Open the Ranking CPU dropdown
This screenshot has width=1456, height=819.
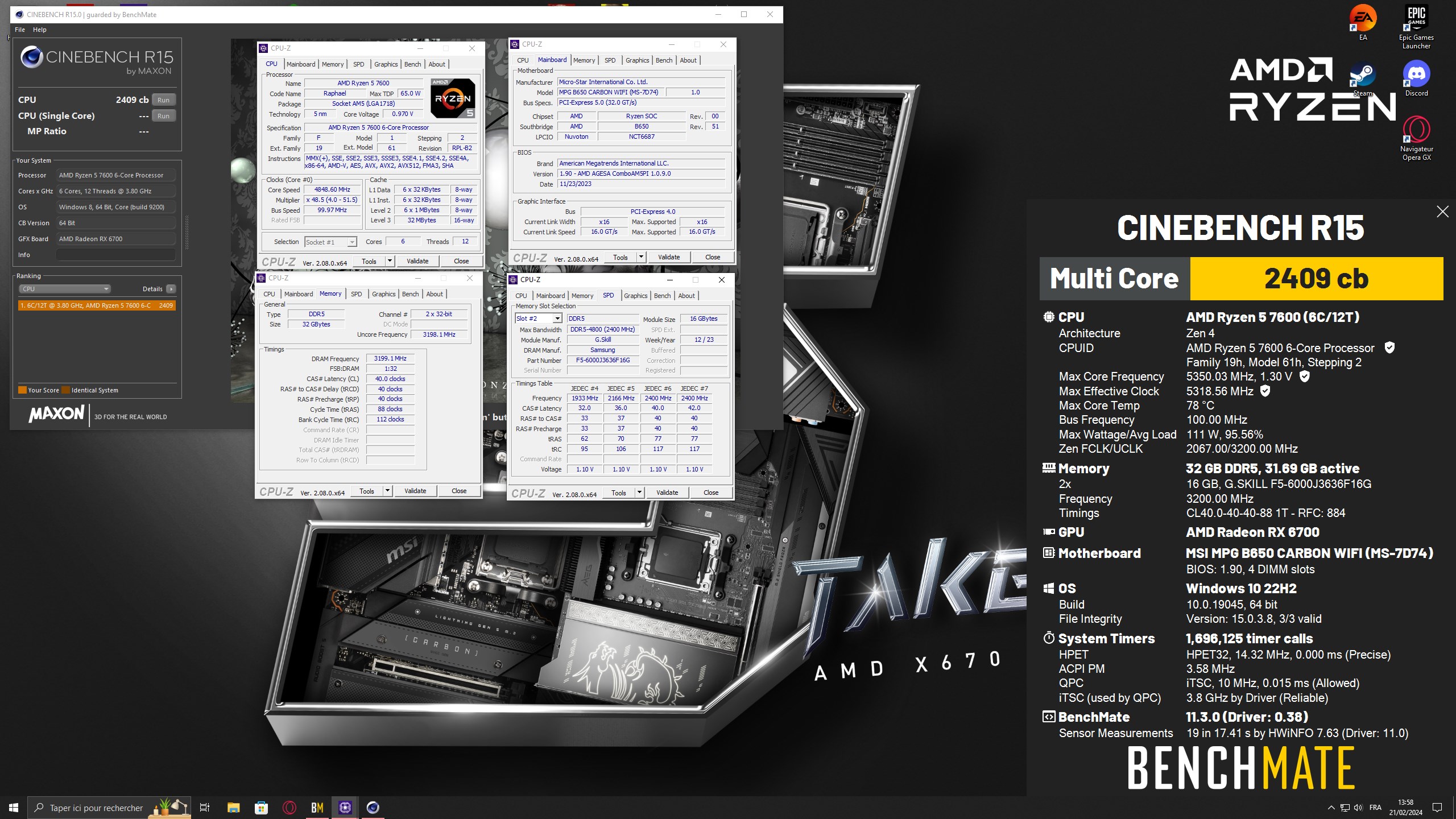click(x=65, y=289)
